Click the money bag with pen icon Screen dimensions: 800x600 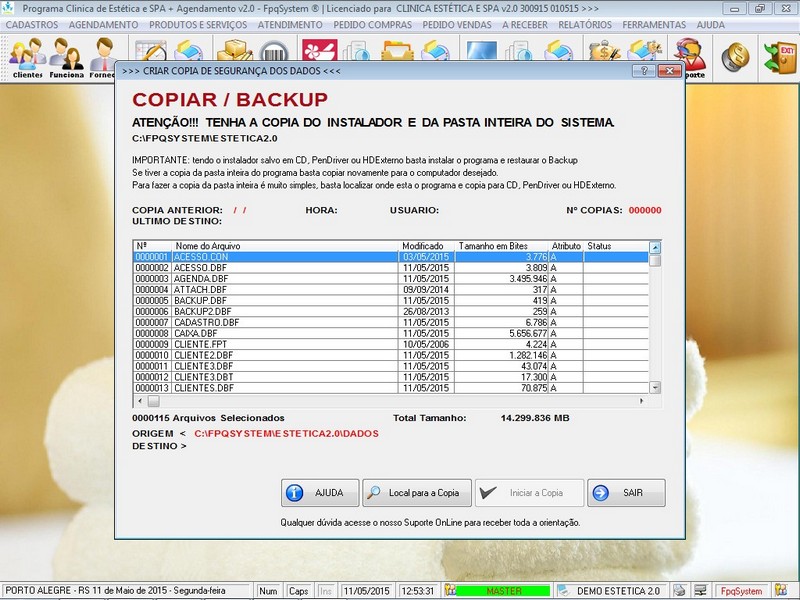(604, 50)
